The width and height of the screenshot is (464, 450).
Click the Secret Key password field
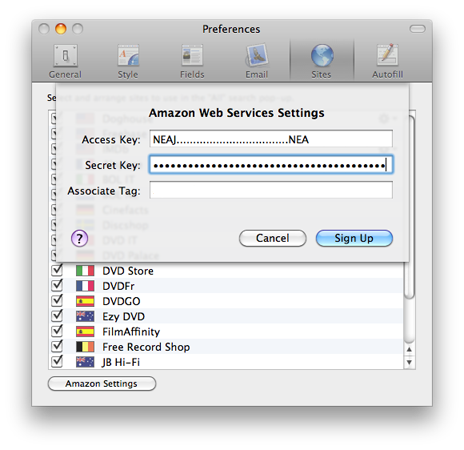(271, 165)
